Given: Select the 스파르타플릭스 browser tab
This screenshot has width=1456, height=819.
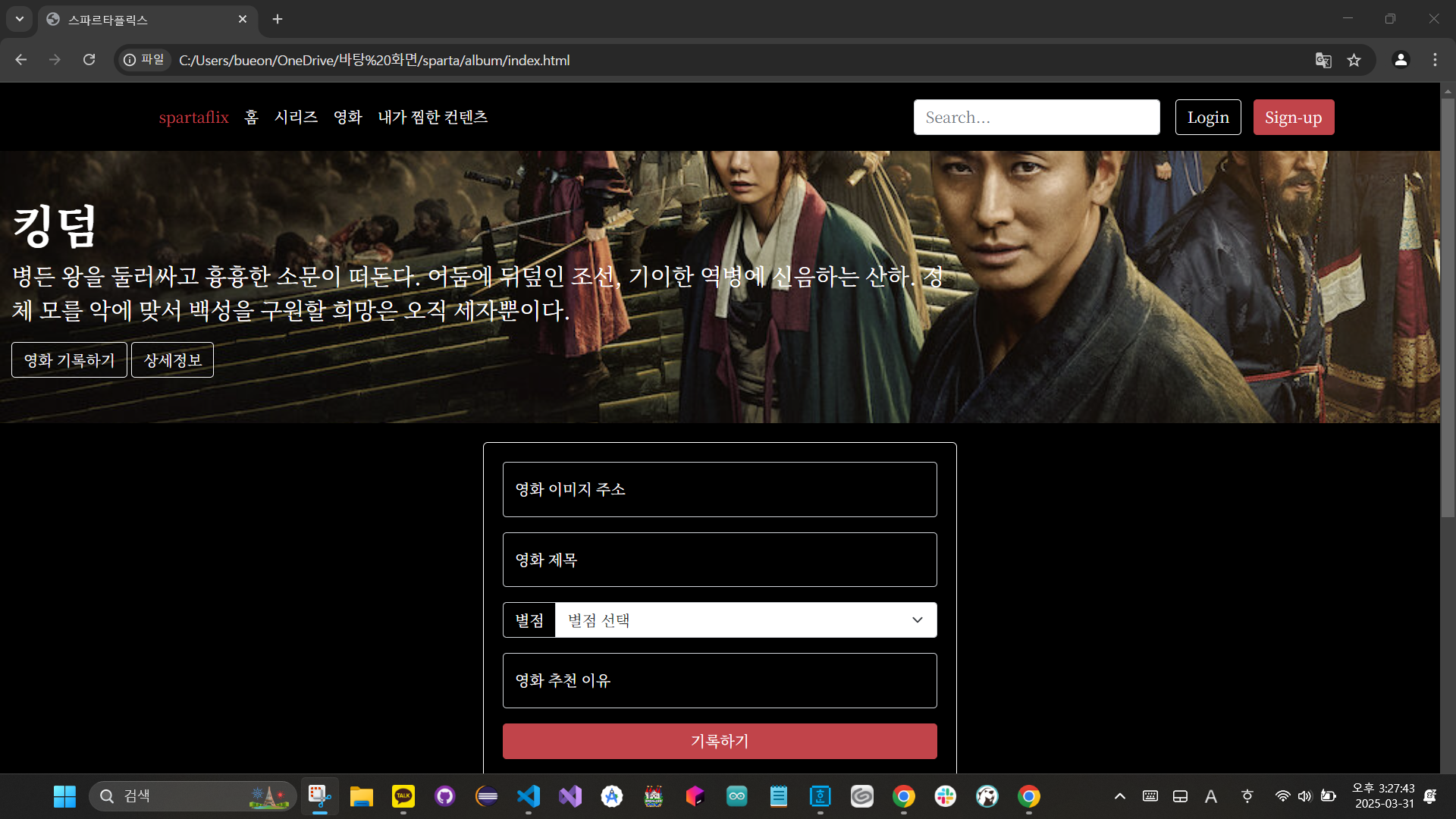Looking at the screenshot, I should [148, 20].
